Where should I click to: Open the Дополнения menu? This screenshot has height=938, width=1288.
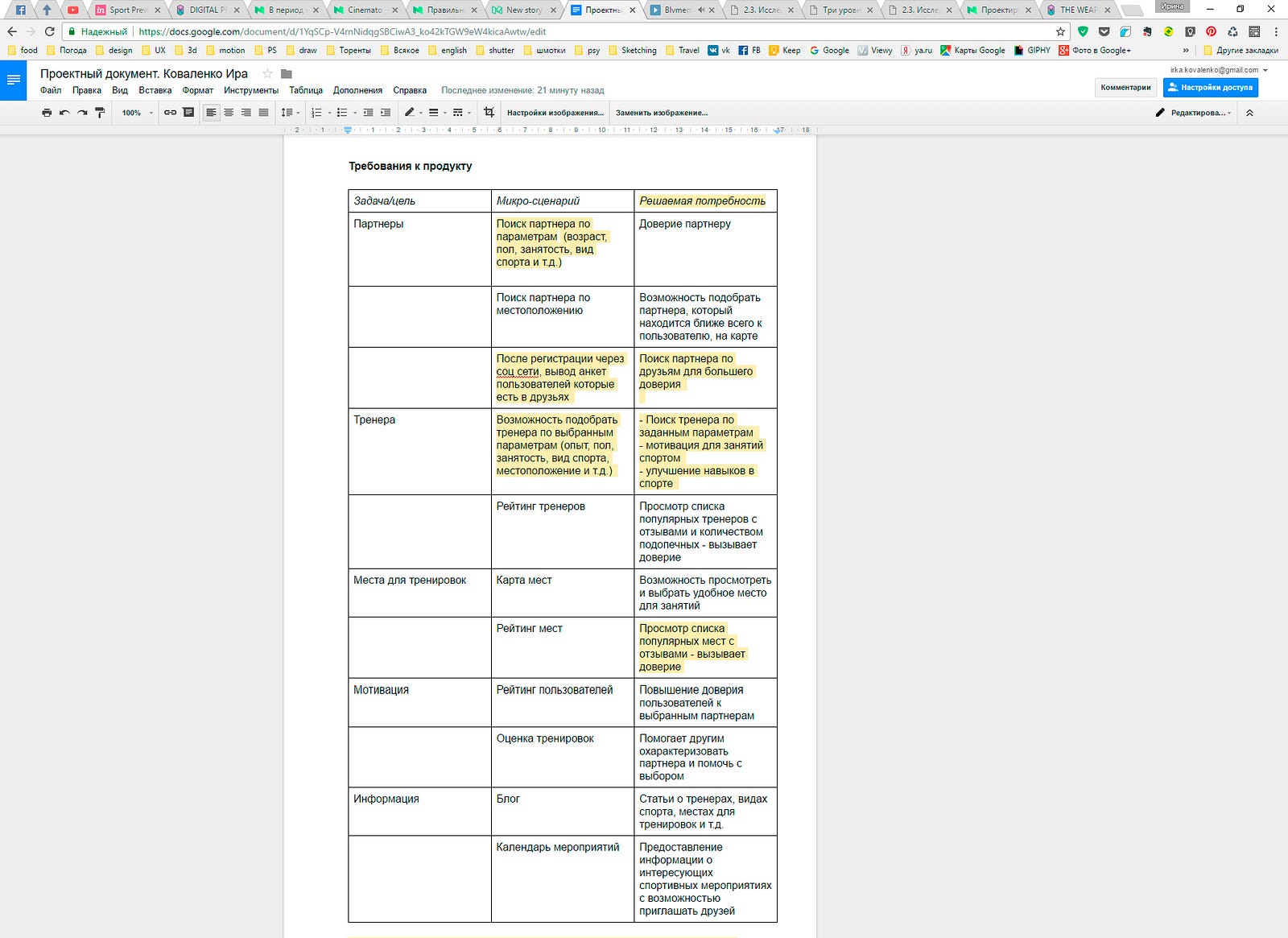pyautogui.click(x=357, y=90)
